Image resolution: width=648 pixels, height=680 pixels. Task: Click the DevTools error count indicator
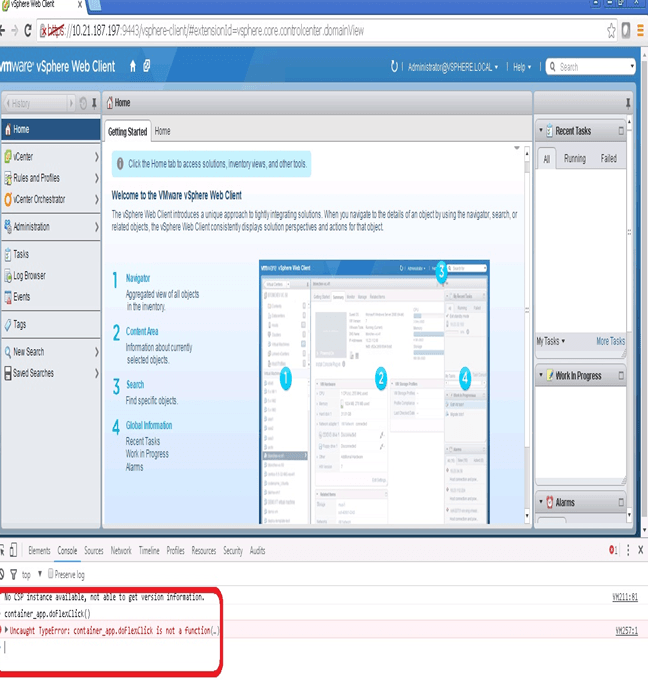click(613, 550)
